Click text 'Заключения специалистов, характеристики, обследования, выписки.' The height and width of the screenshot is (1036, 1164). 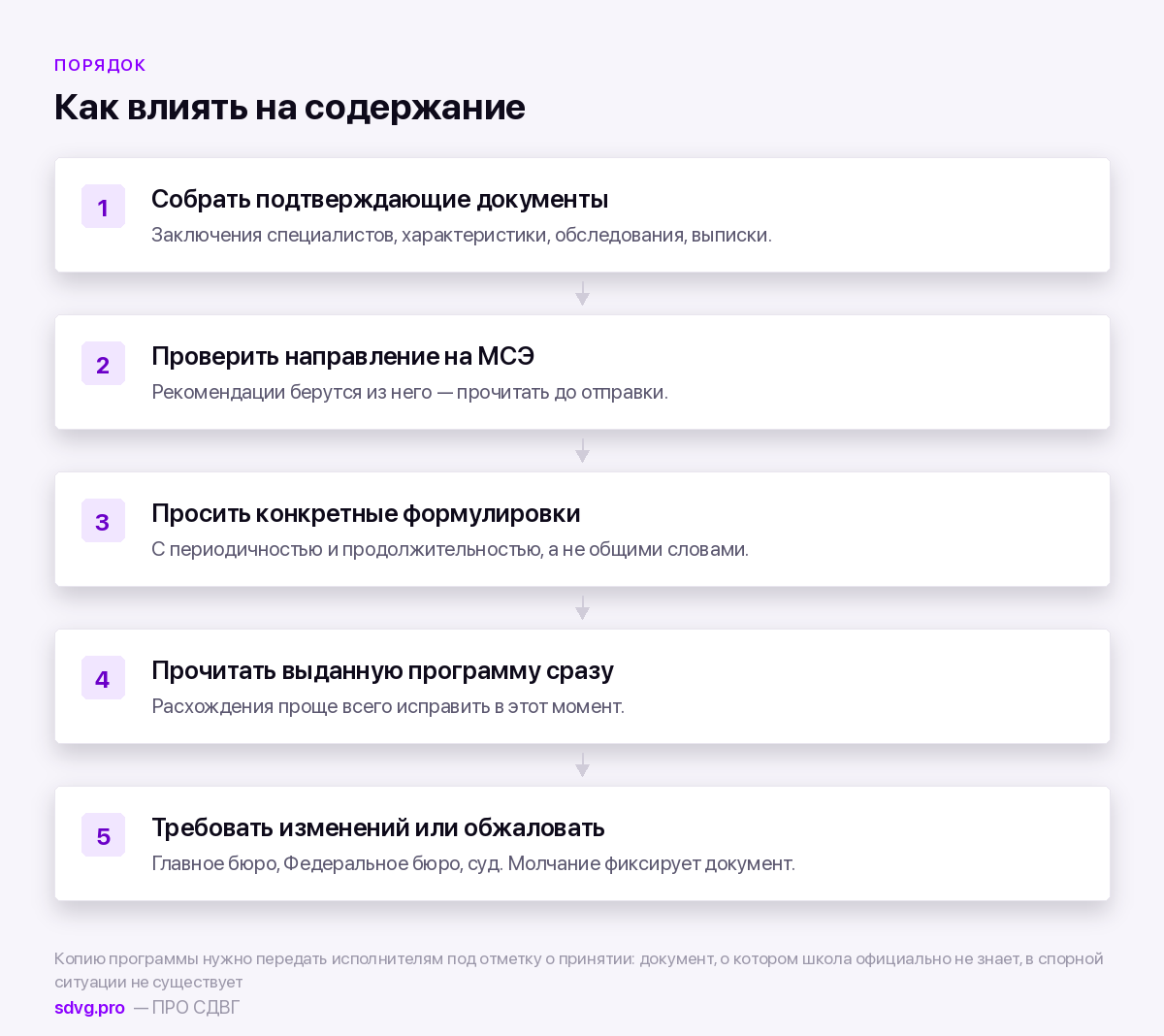click(462, 235)
